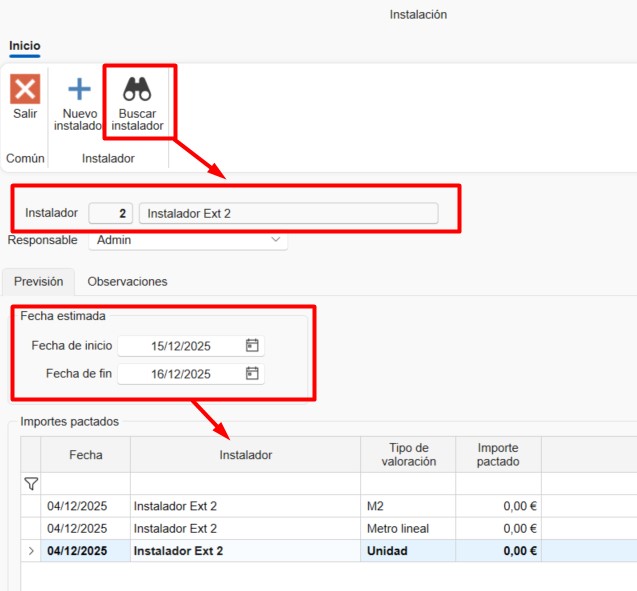The image size is (637, 591).
Task: Open calendar picker for Fecha de inicio
Action: (x=252, y=346)
